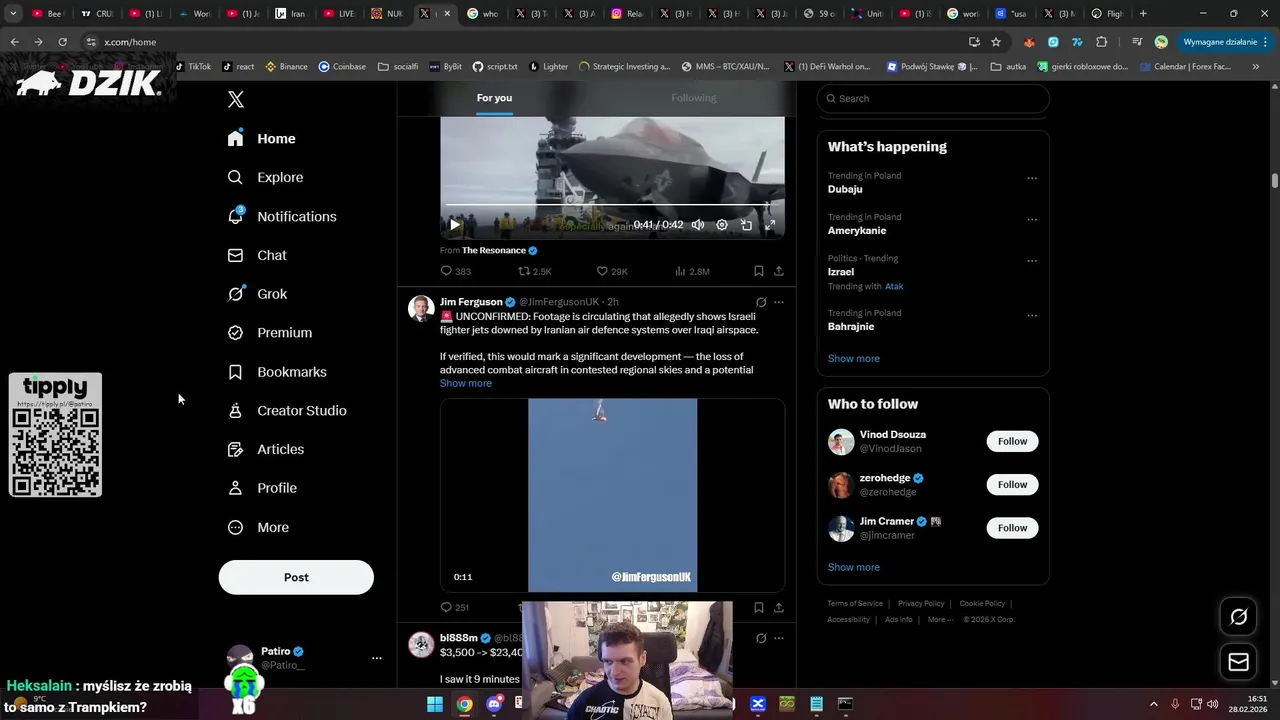Open the footer More dropdown

[x=940, y=620]
